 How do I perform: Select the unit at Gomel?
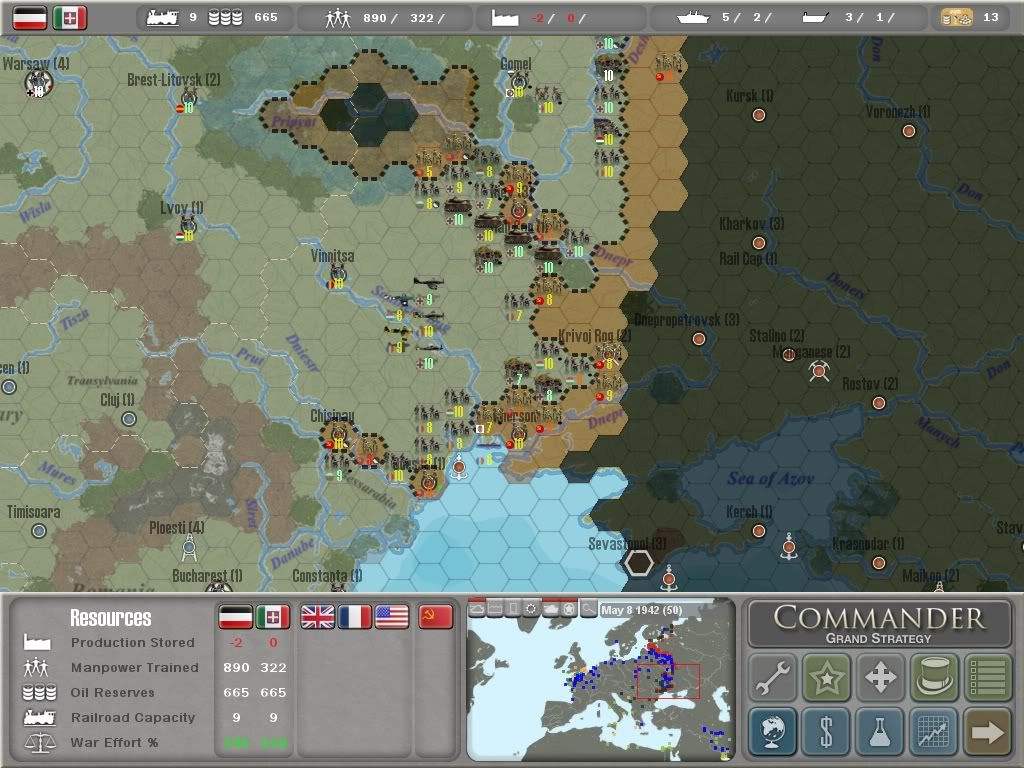(519, 84)
